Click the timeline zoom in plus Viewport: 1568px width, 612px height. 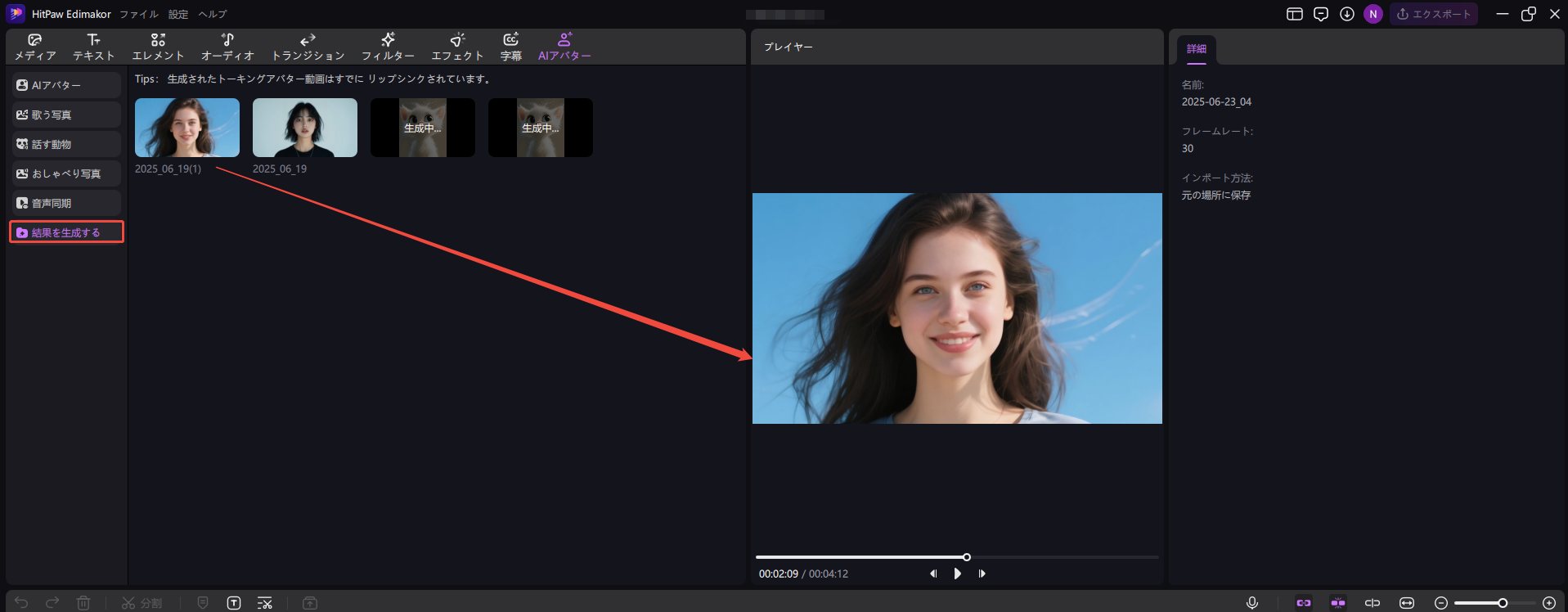(1549, 603)
